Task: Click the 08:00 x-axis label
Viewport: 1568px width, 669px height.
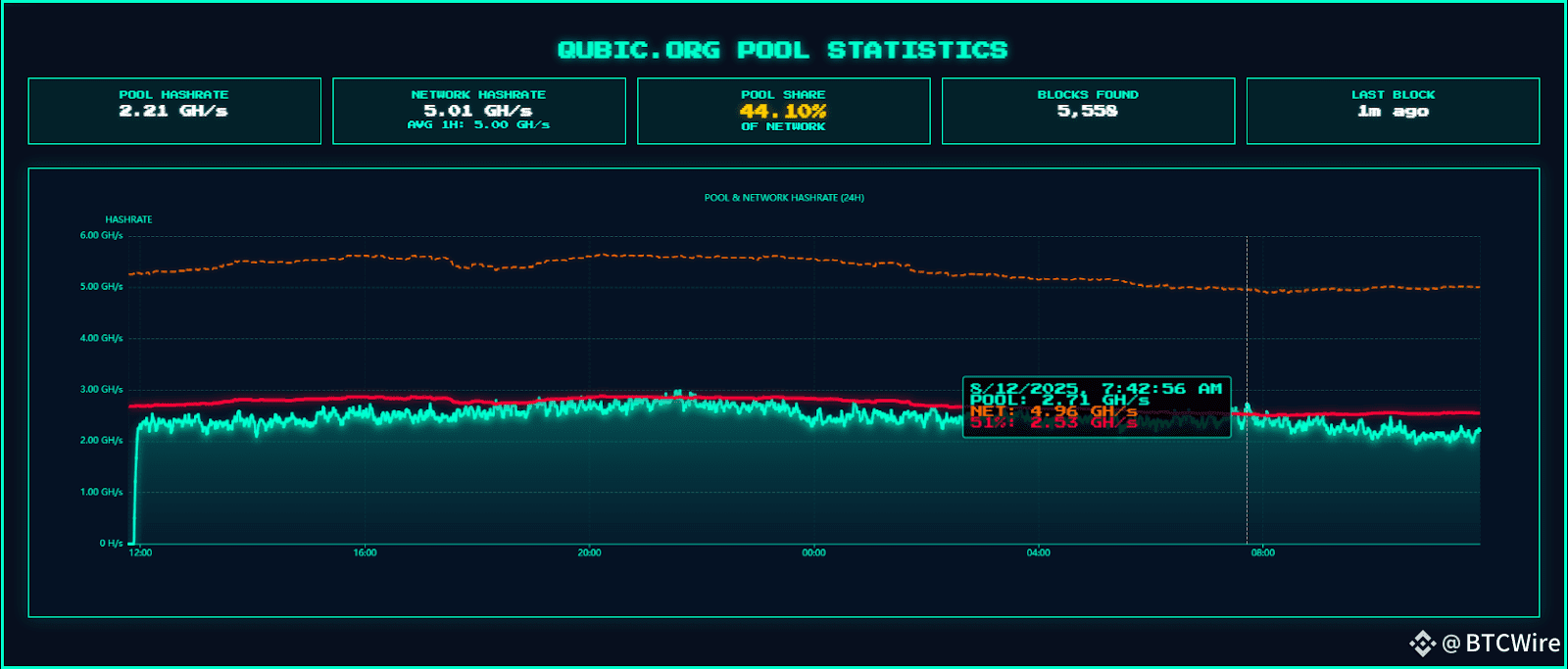Action: coord(1262,552)
